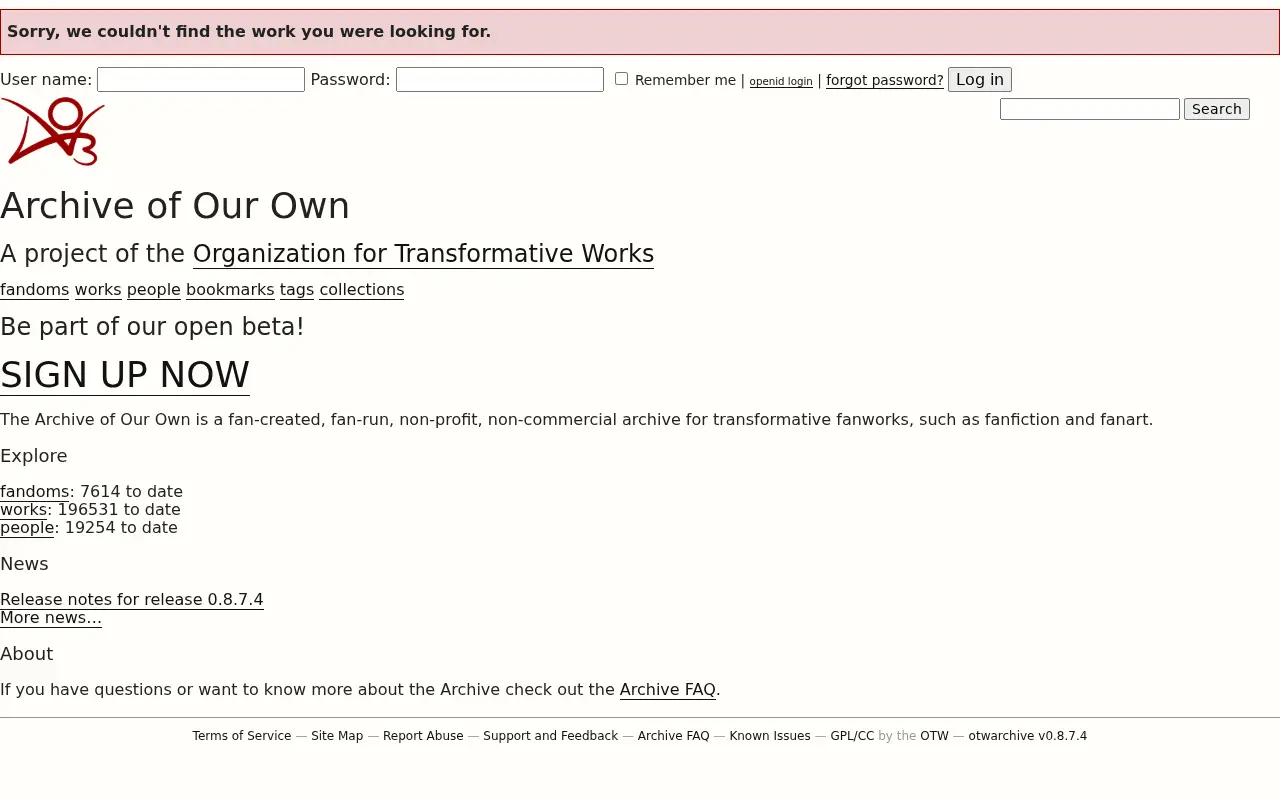Go to tags in navigation menu

point(297,290)
